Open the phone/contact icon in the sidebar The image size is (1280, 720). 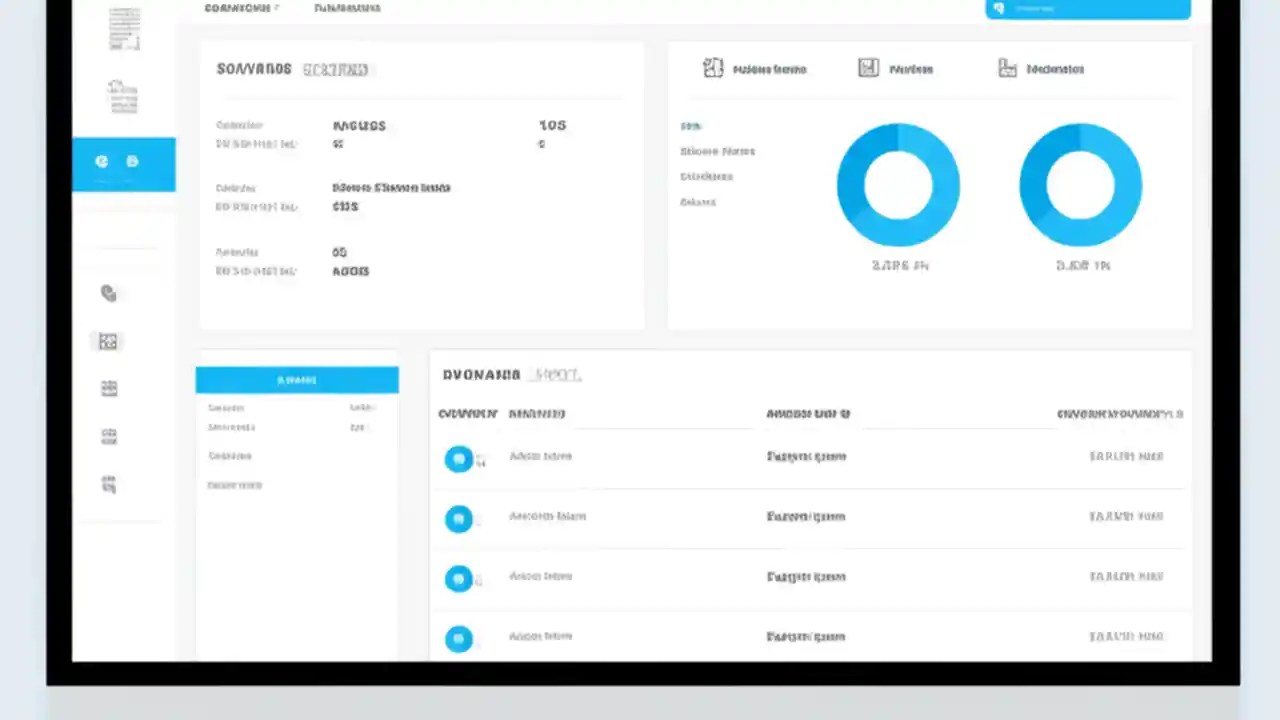[x=108, y=293]
